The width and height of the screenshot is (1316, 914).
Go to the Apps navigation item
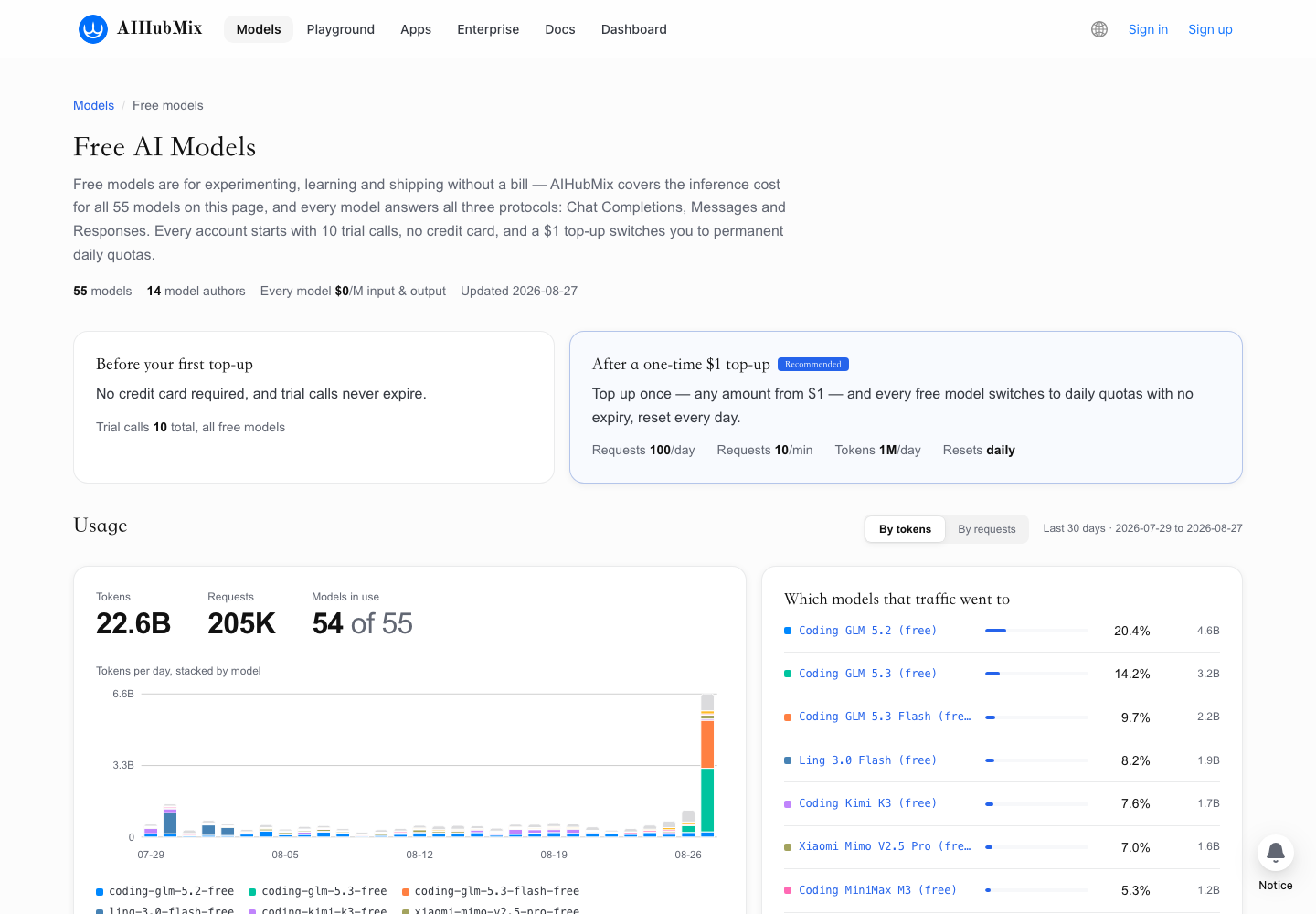(x=416, y=29)
